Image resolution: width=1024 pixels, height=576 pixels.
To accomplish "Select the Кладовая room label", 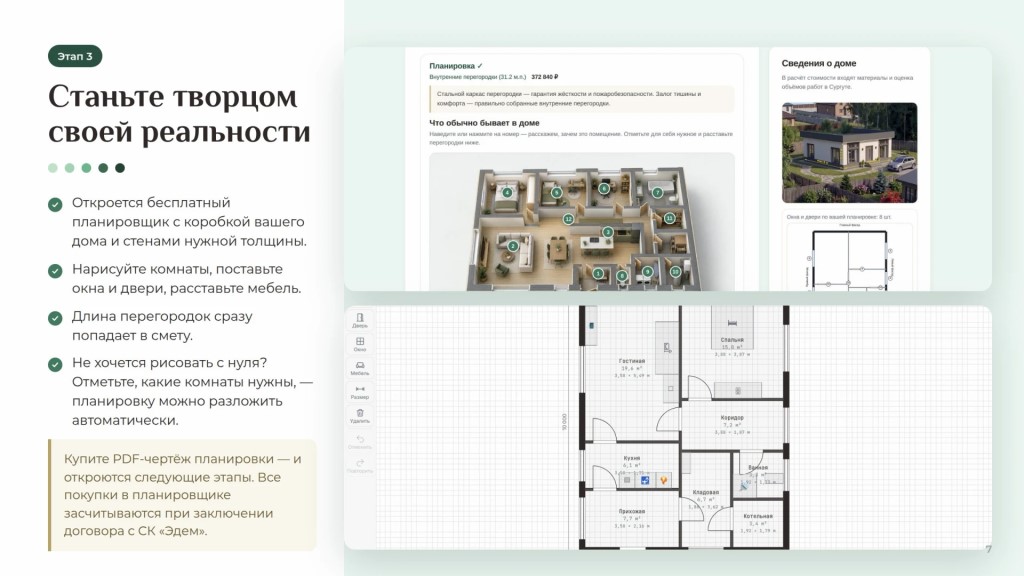I will tap(706, 492).
